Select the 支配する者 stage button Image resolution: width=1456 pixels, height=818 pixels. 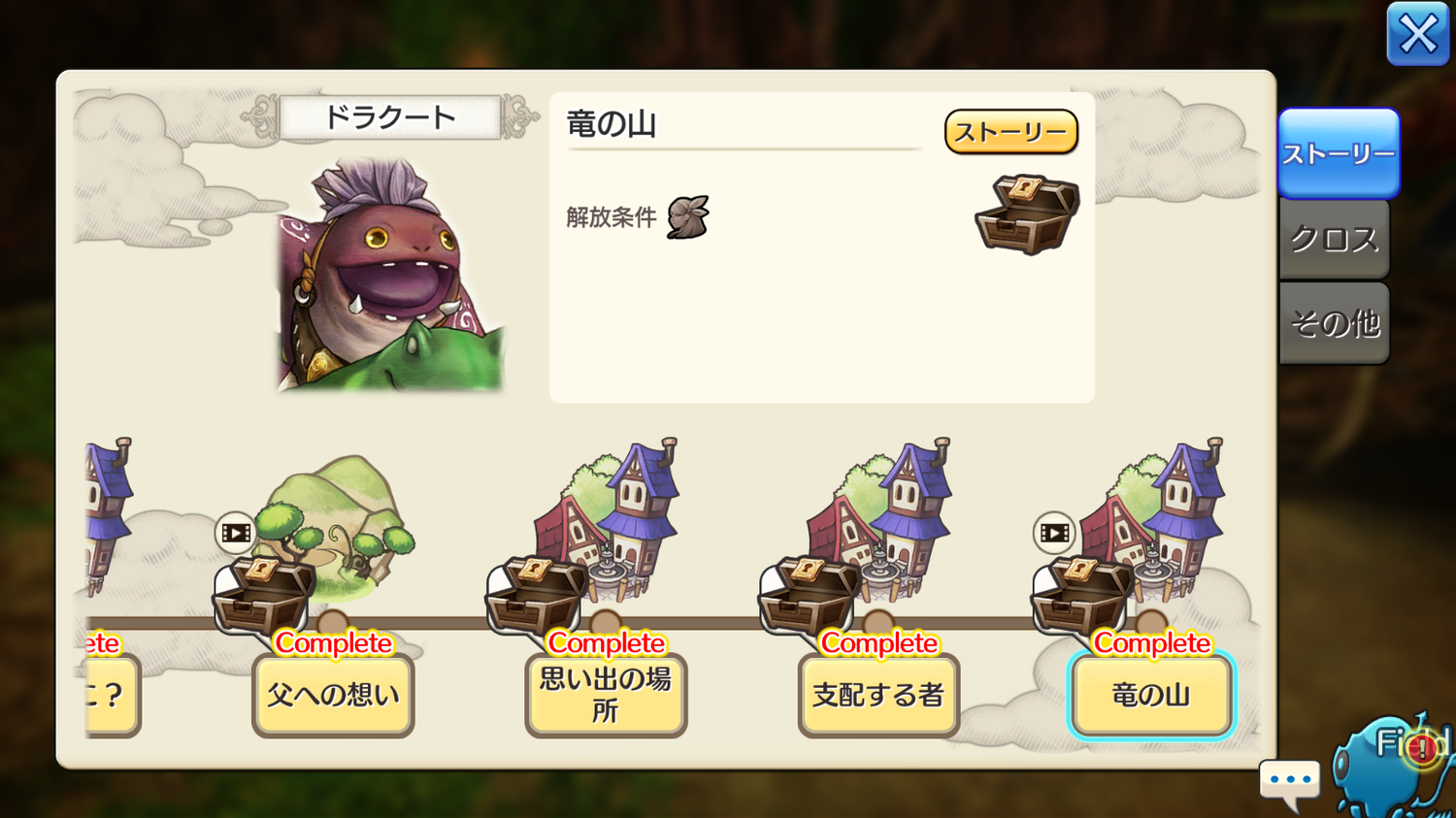tap(878, 695)
